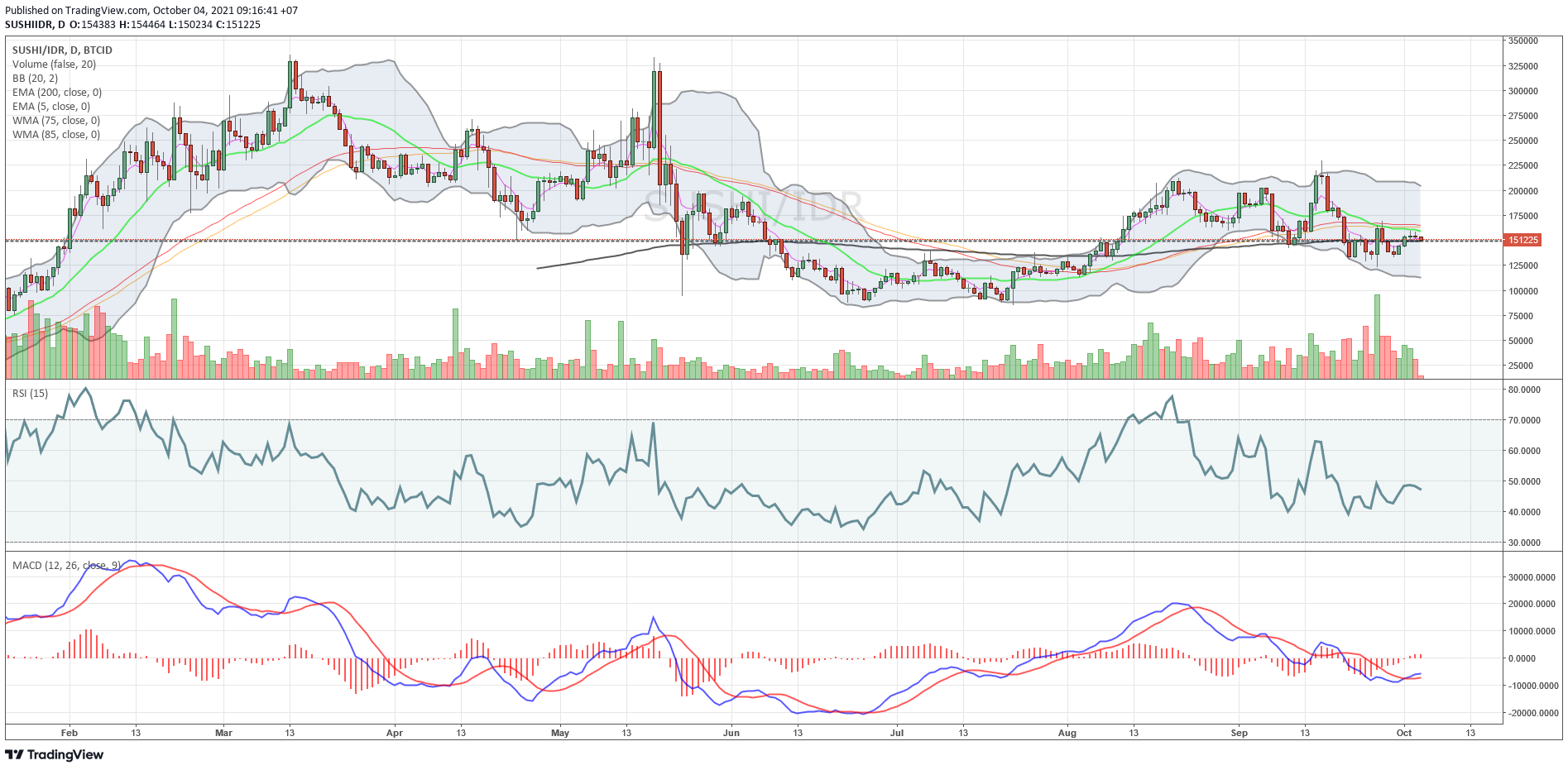Click the Aug date label on time axis
1568x770 pixels.
point(1067,733)
